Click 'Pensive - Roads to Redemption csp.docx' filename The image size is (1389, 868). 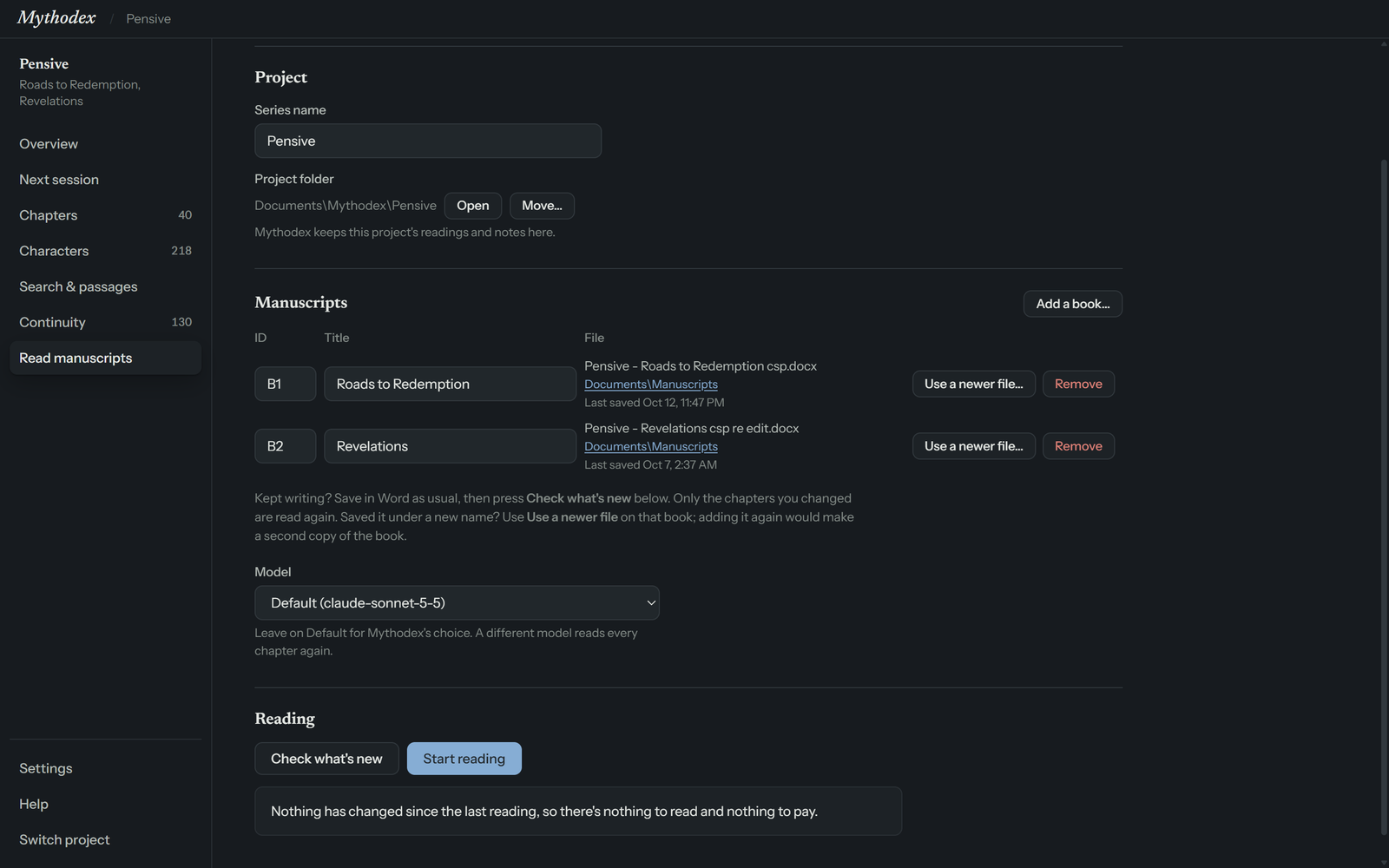tap(701, 366)
